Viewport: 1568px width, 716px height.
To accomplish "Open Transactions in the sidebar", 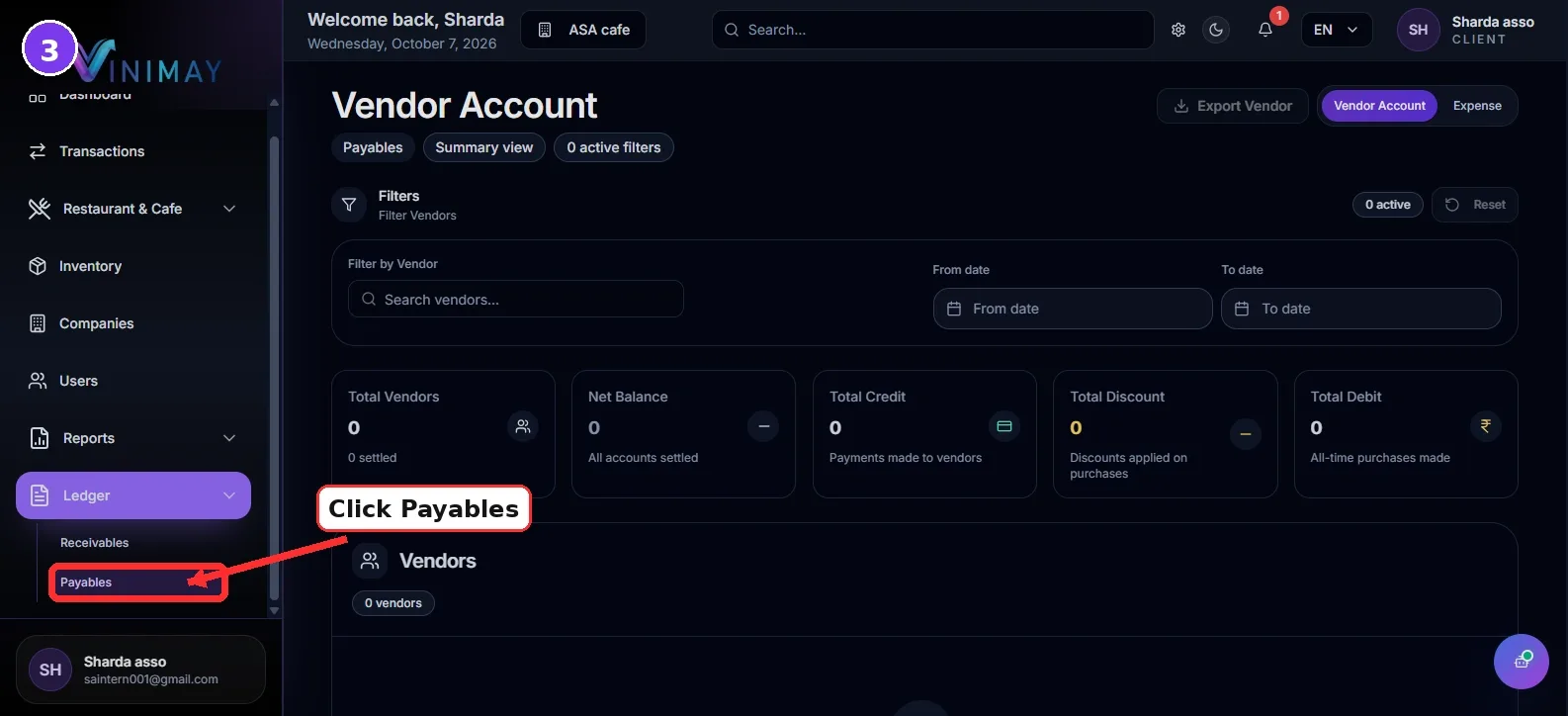I will tap(133, 151).
